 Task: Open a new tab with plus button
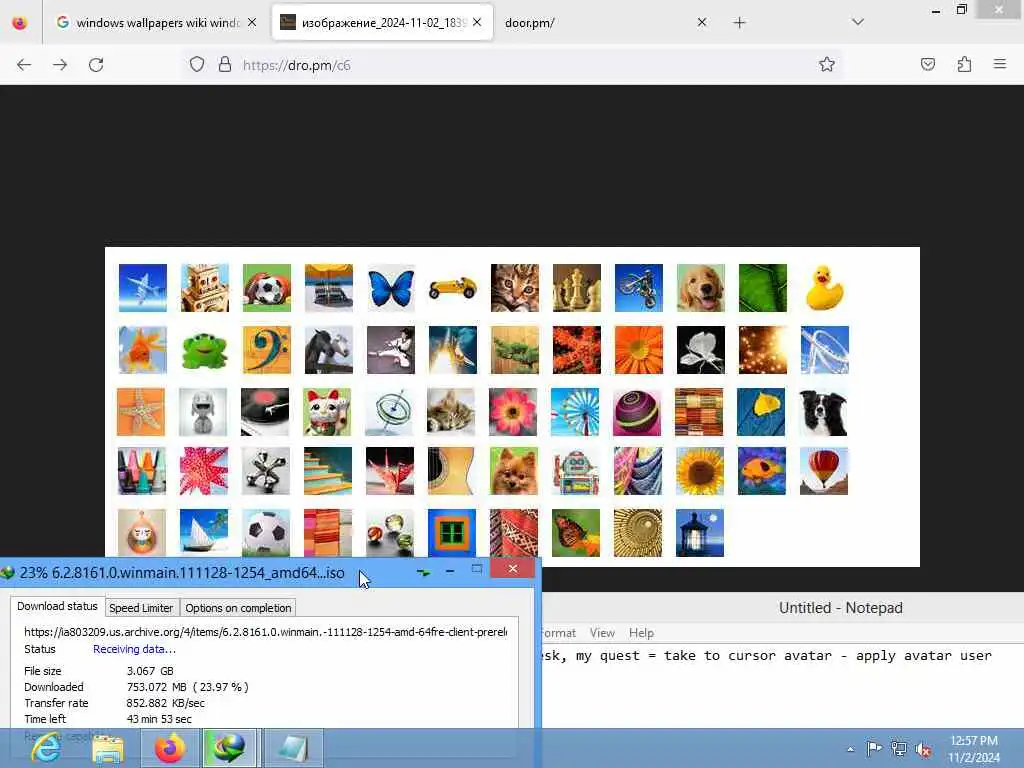[x=739, y=23]
